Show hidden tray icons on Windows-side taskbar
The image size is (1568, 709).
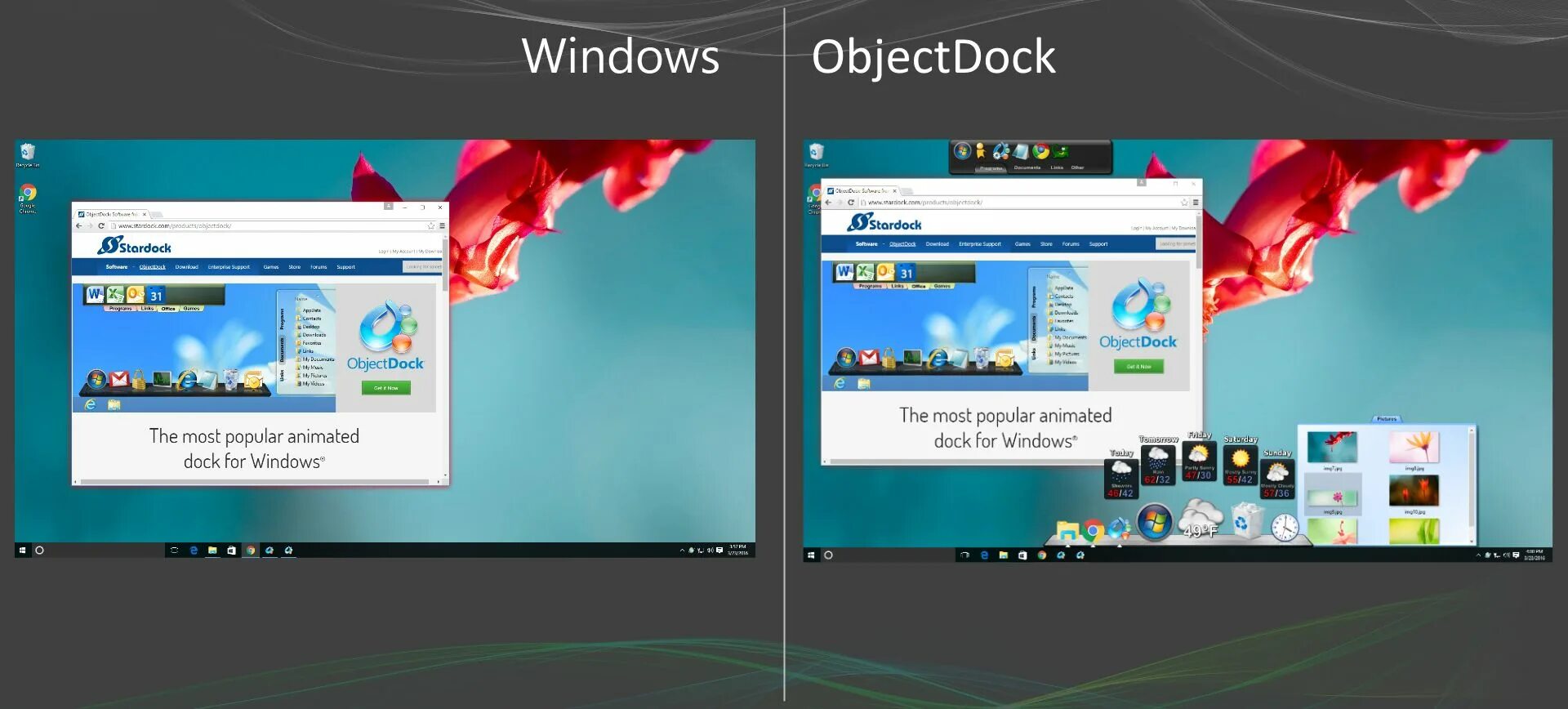point(682,551)
